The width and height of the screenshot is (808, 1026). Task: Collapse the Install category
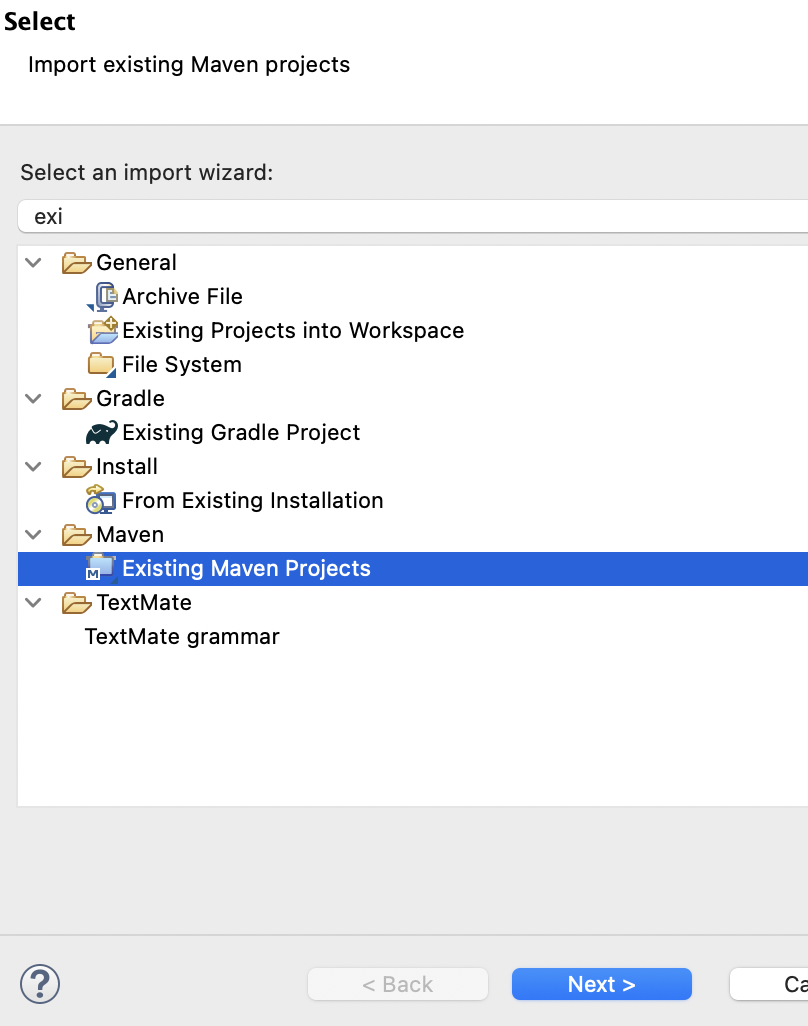[x=33, y=467]
